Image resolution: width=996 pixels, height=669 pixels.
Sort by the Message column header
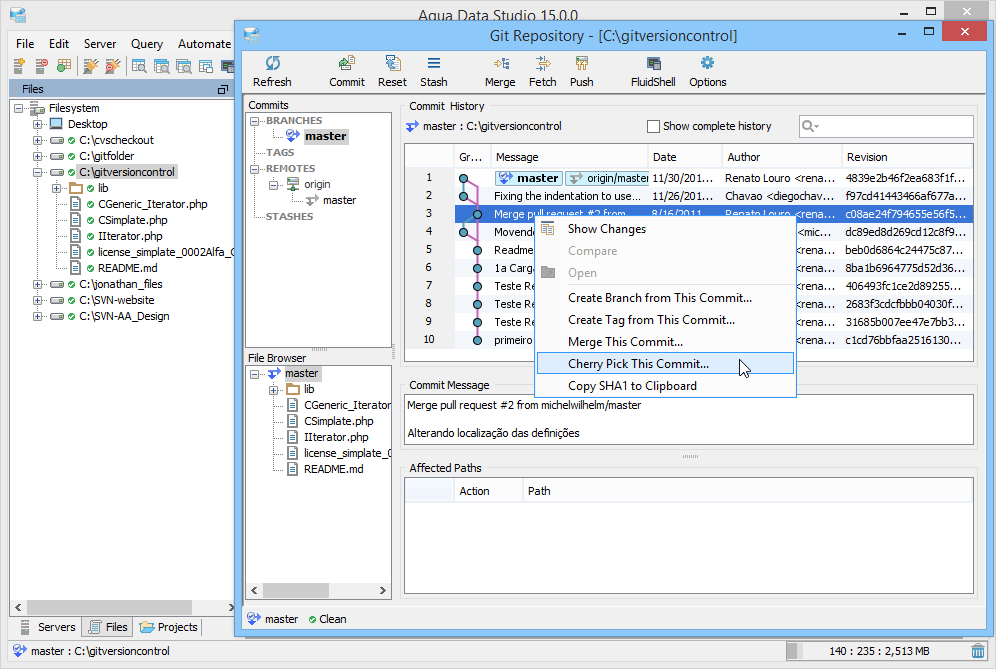coord(569,157)
